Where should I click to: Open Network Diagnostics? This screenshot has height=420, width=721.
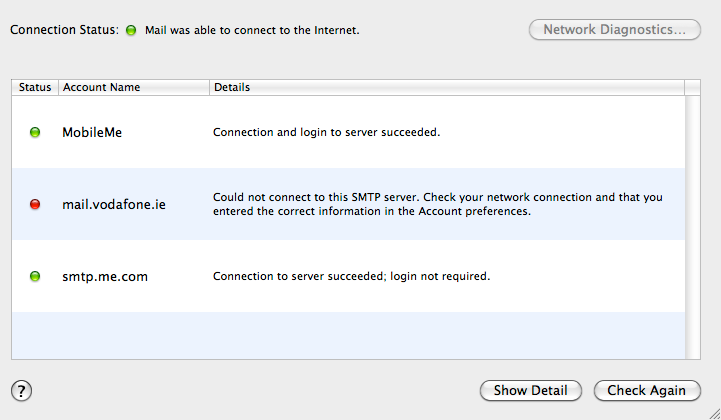[614, 30]
